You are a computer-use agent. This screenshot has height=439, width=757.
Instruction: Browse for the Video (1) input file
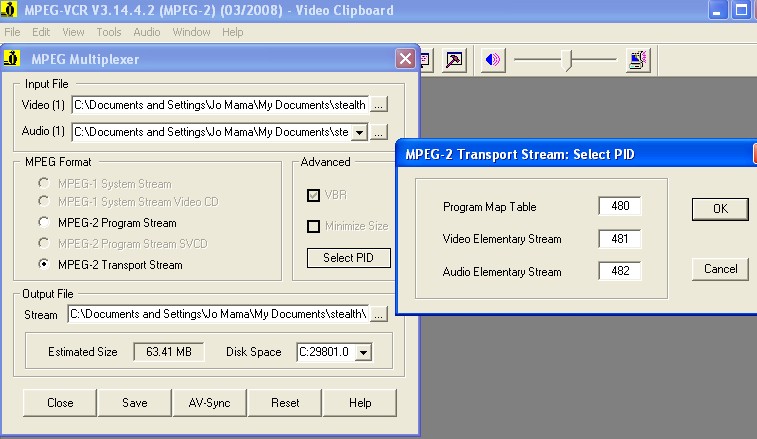[379, 104]
